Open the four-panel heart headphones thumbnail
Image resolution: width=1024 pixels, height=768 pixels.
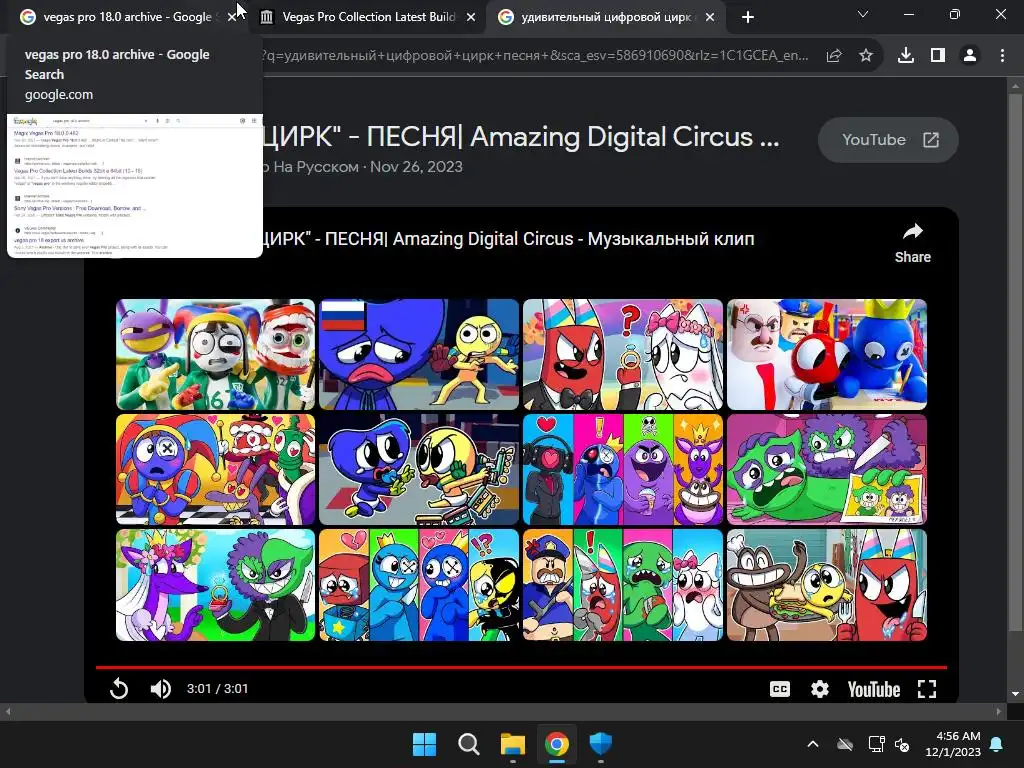point(623,470)
